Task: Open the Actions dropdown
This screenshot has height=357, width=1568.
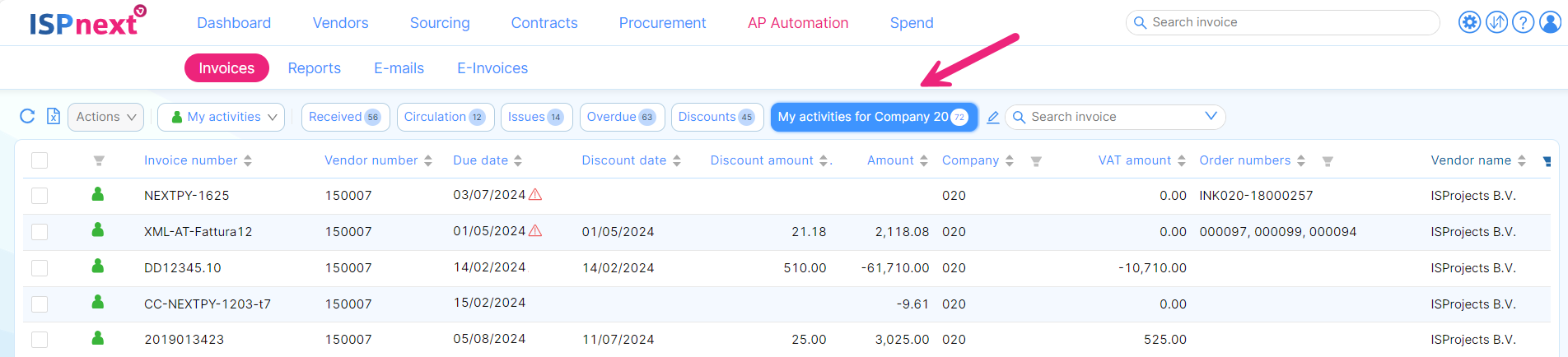Action: pyautogui.click(x=106, y=117)
